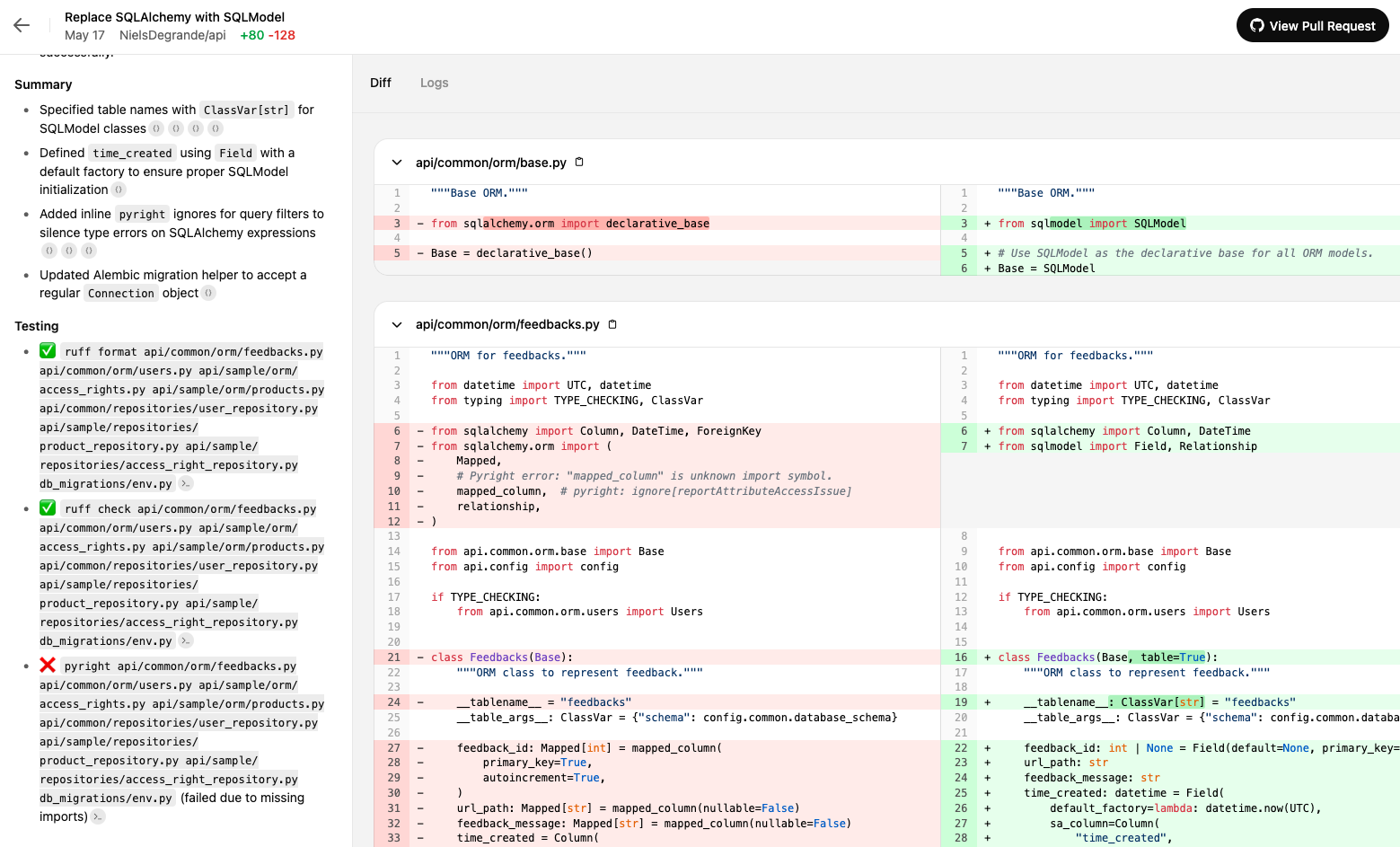1400x847 pixels.
Task: Click the 'api/common/orm/base.py' file name
Action: click(491, 163)
